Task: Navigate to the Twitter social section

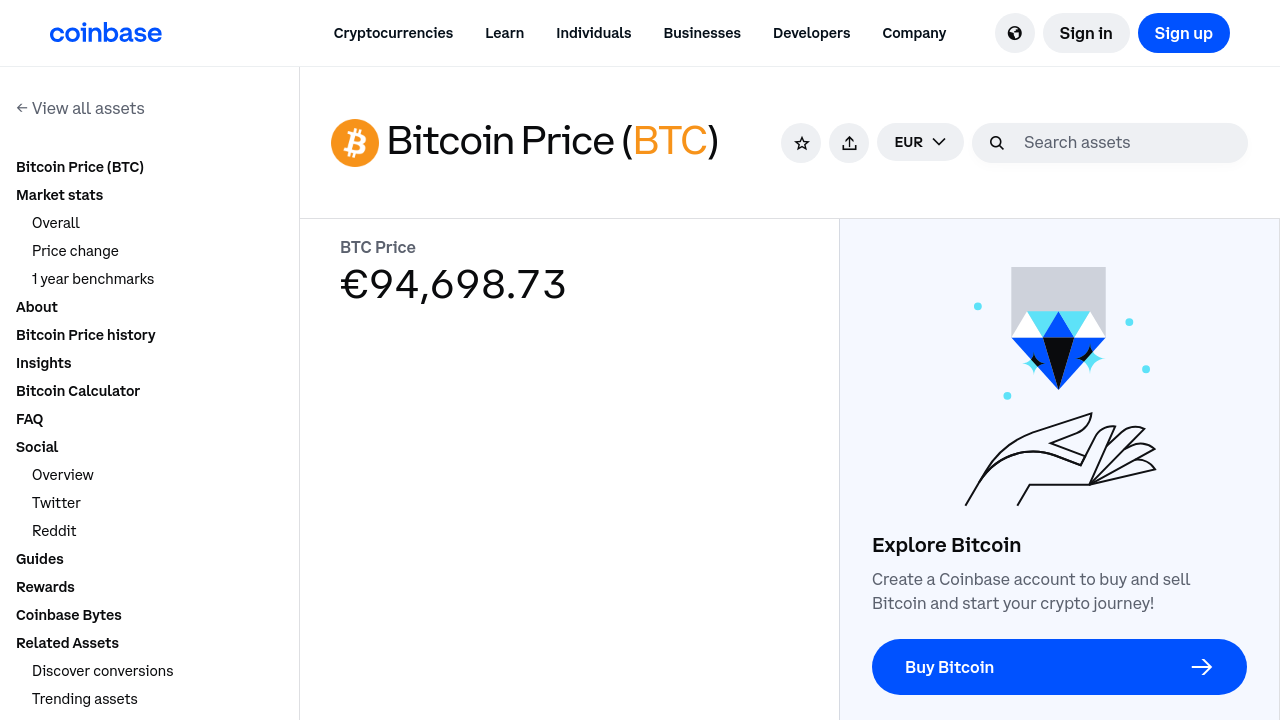Action: 56,503
